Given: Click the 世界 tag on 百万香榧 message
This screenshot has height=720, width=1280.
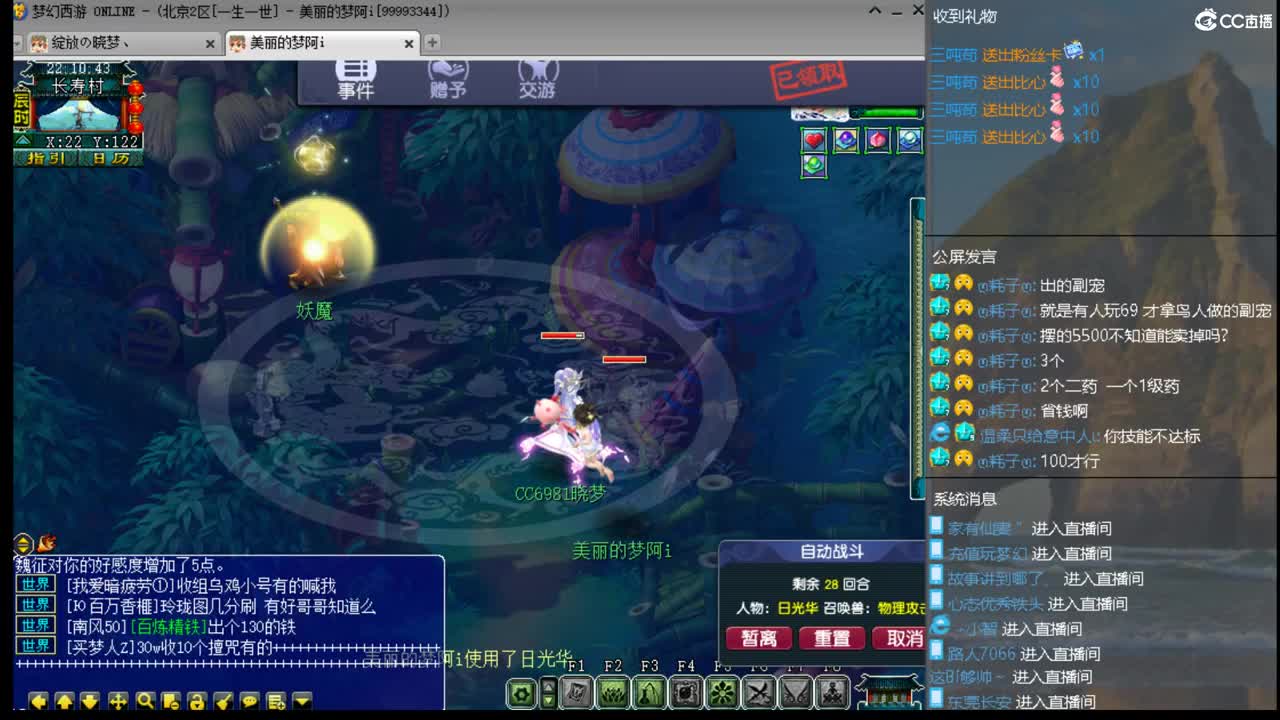Looking at the screenshot, I should [x=36, y=606].
